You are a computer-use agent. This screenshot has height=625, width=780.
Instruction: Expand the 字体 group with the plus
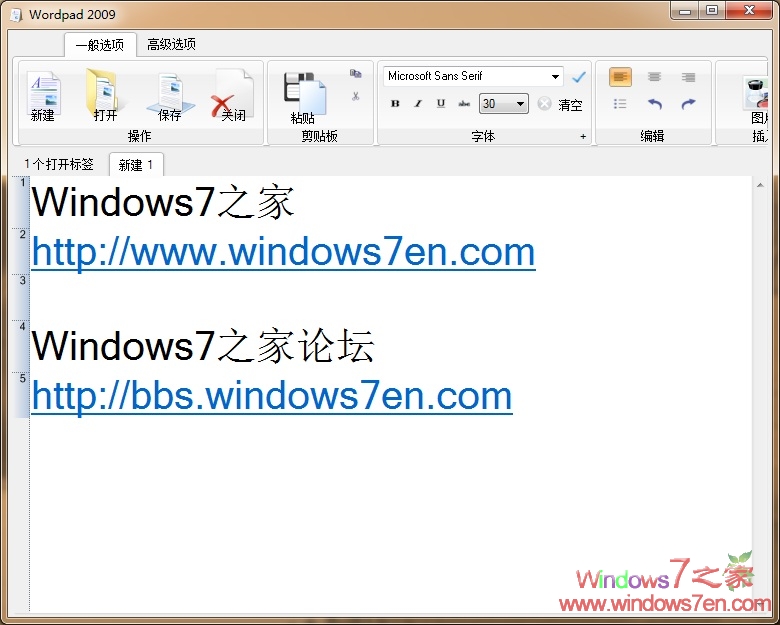tap(583, 136)
